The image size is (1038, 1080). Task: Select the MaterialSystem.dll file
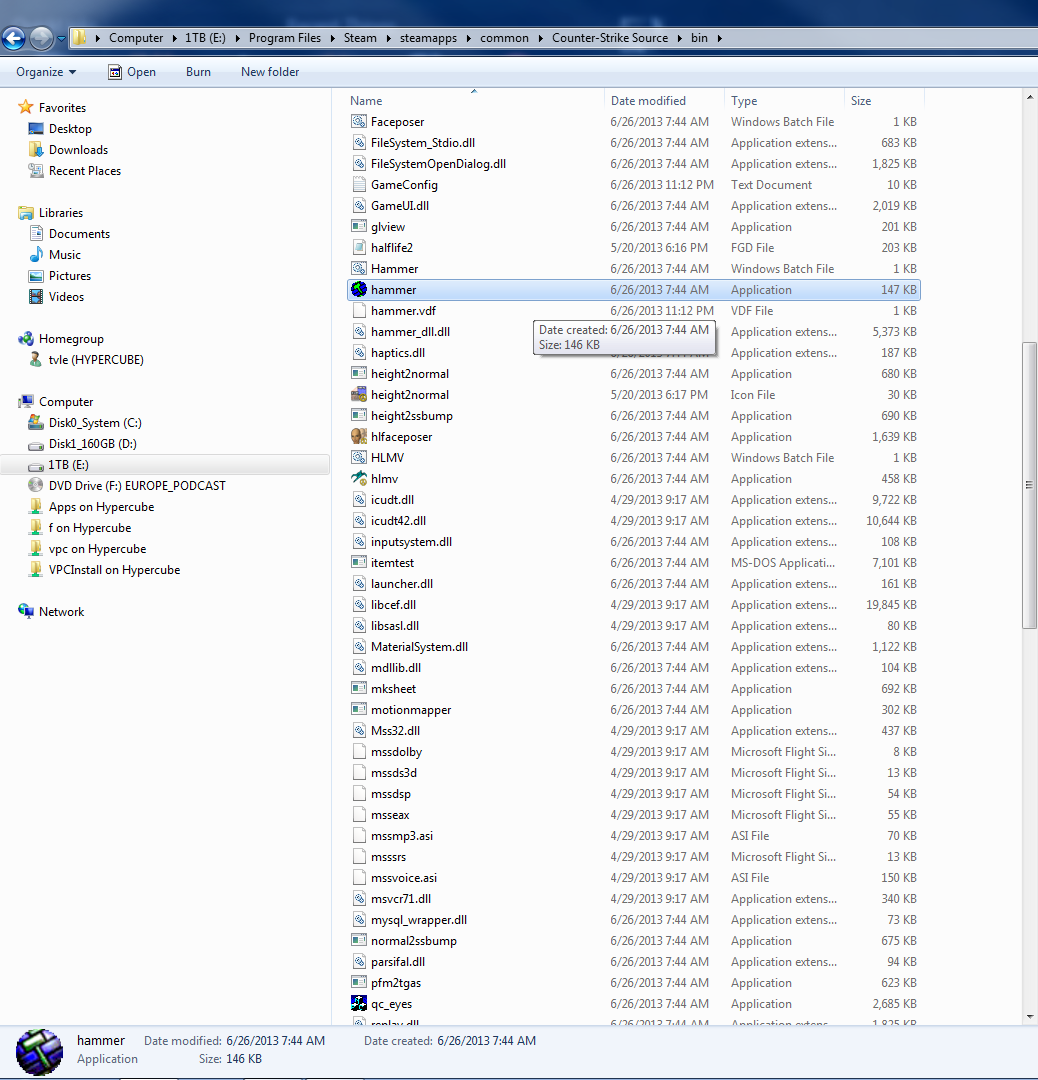tap(634, 647)
